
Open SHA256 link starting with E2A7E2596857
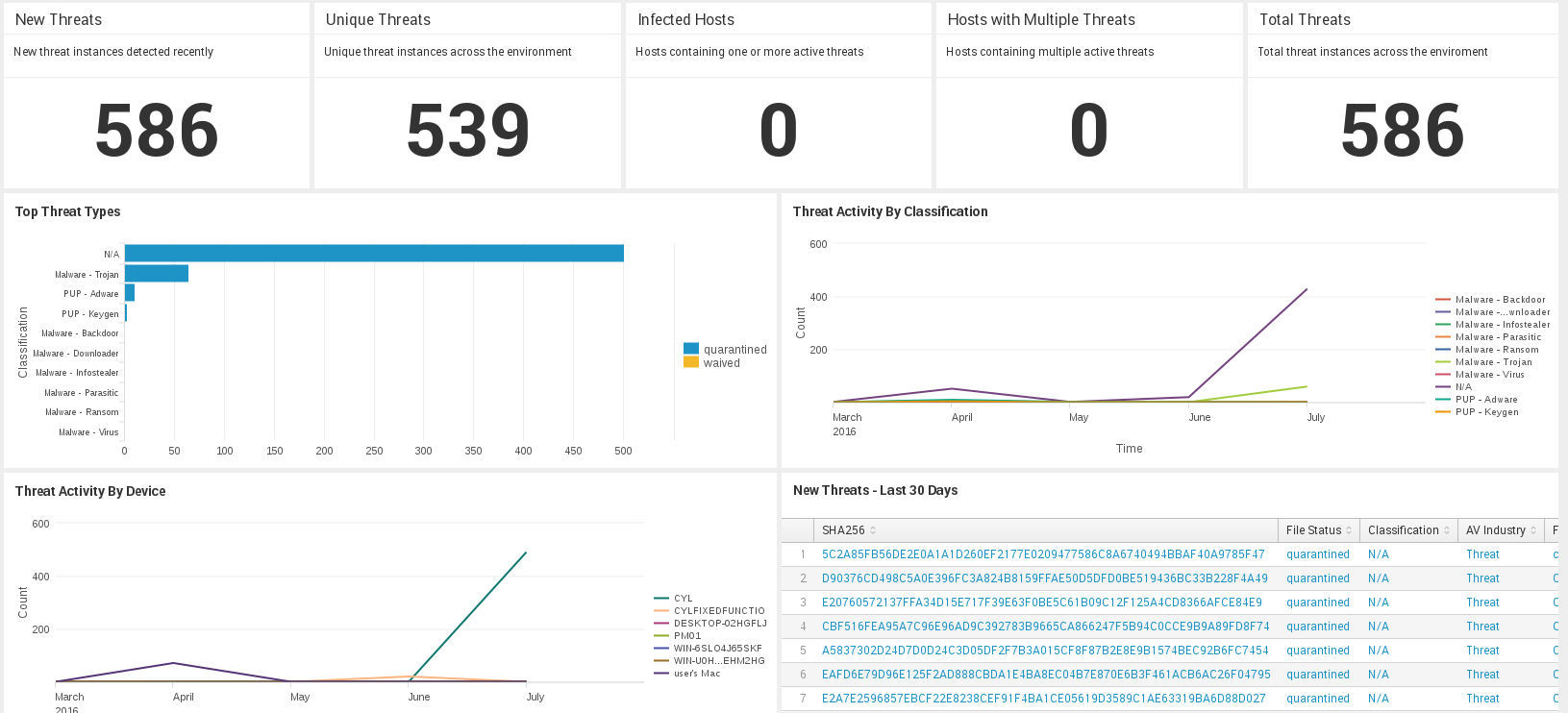1043,699
